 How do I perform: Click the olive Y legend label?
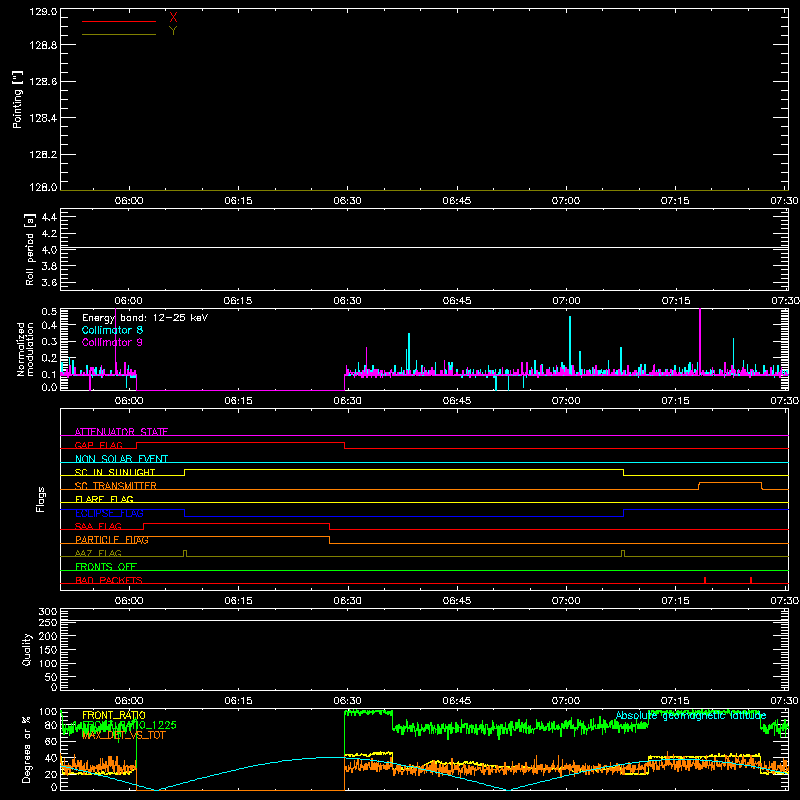[x=173, y=31]
